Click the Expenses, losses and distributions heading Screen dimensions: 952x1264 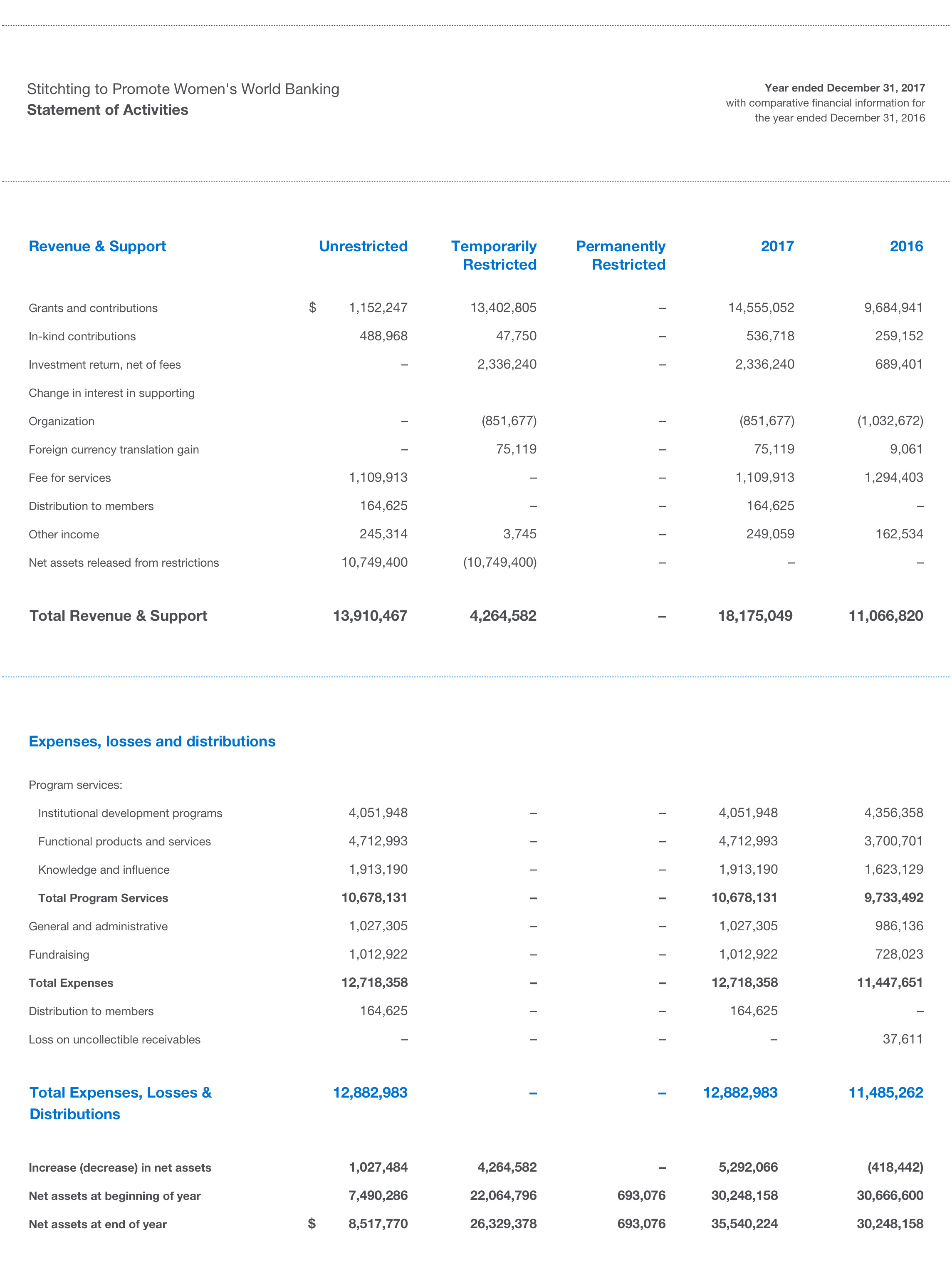click(x=152, y=741)
